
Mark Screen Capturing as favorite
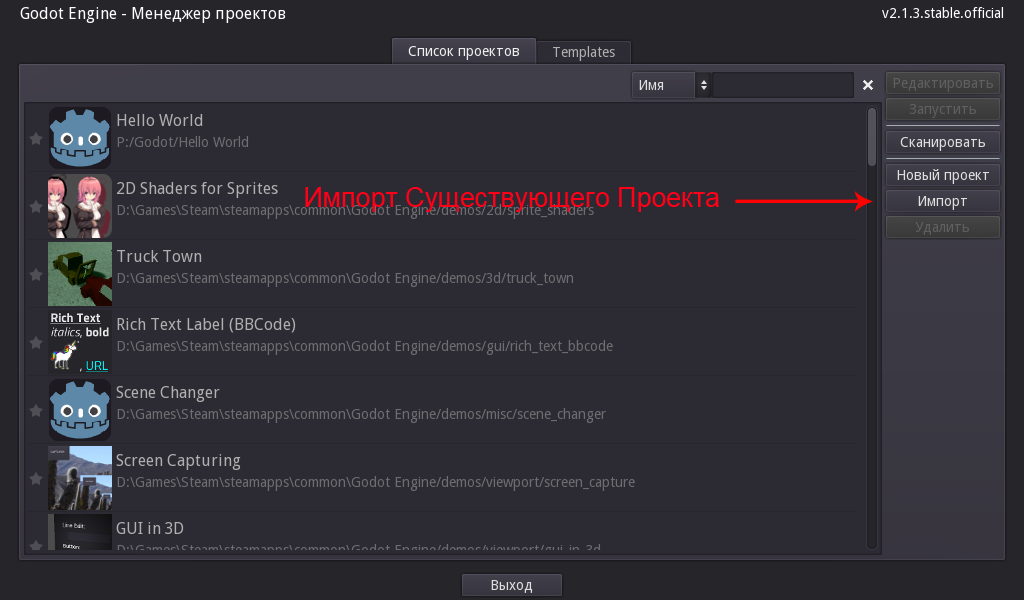36,479
